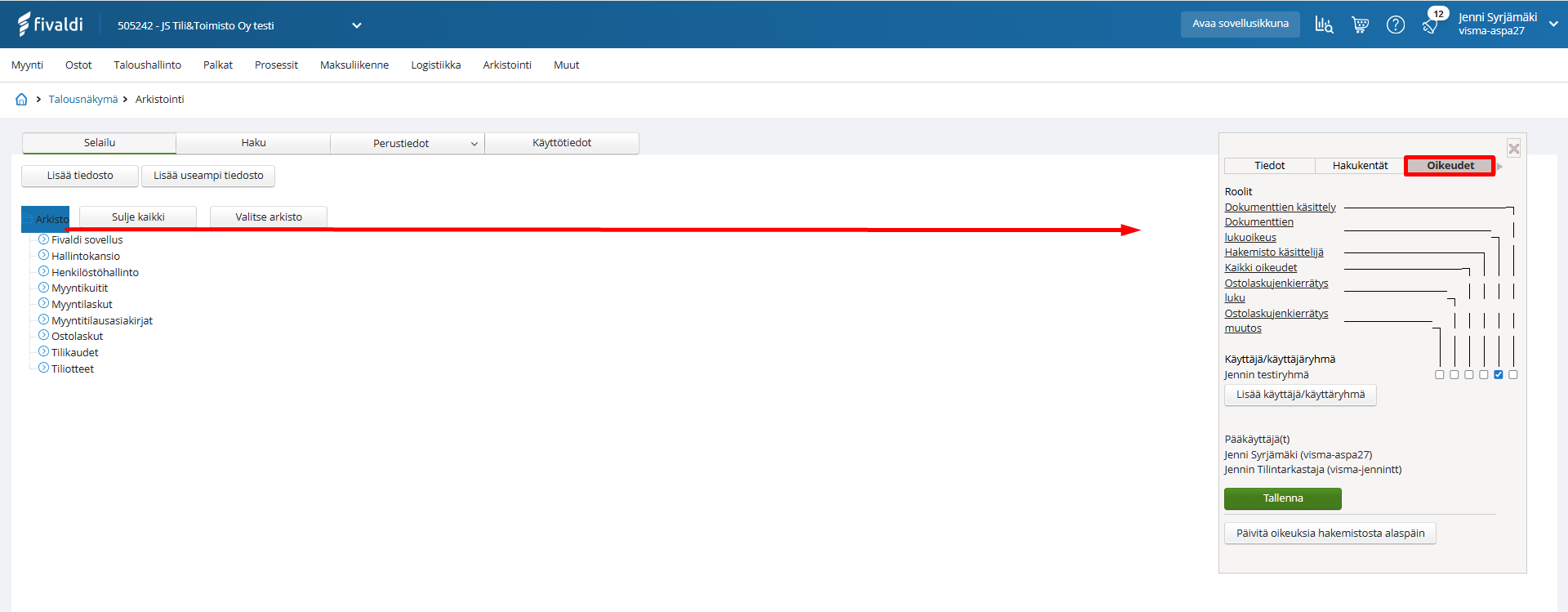Open the Talousnäkymä breadcrumb link
1568x612 pixels.
click(83, 100)
